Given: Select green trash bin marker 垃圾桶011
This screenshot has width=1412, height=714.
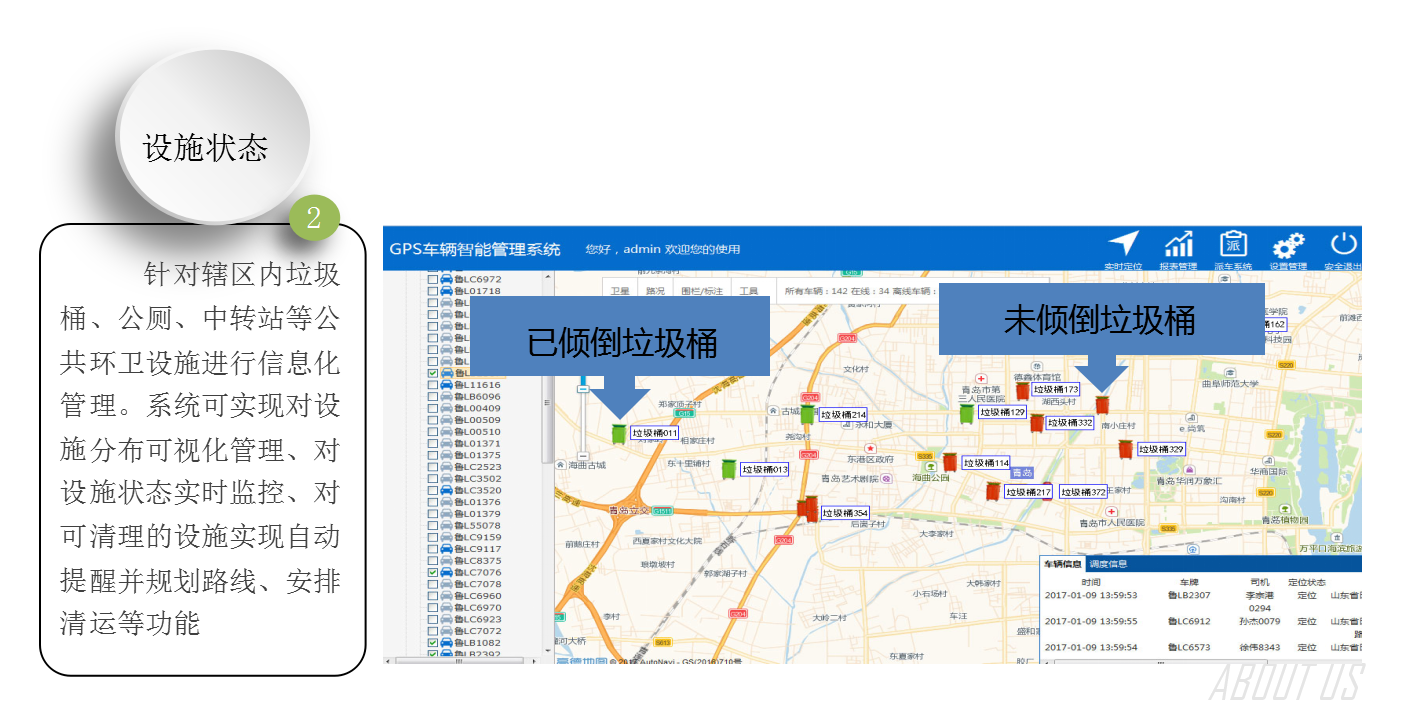Looking at the screenshot, I should pyautogui.click(x=620, y=434).
